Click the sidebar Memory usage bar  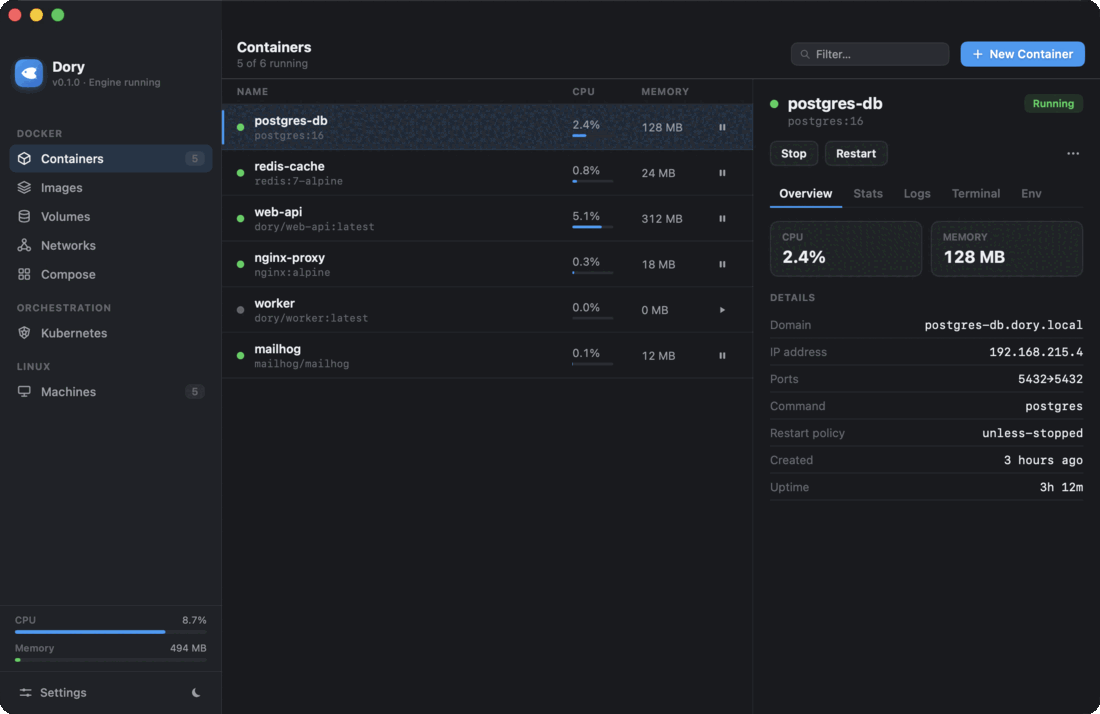pos(111,660)
